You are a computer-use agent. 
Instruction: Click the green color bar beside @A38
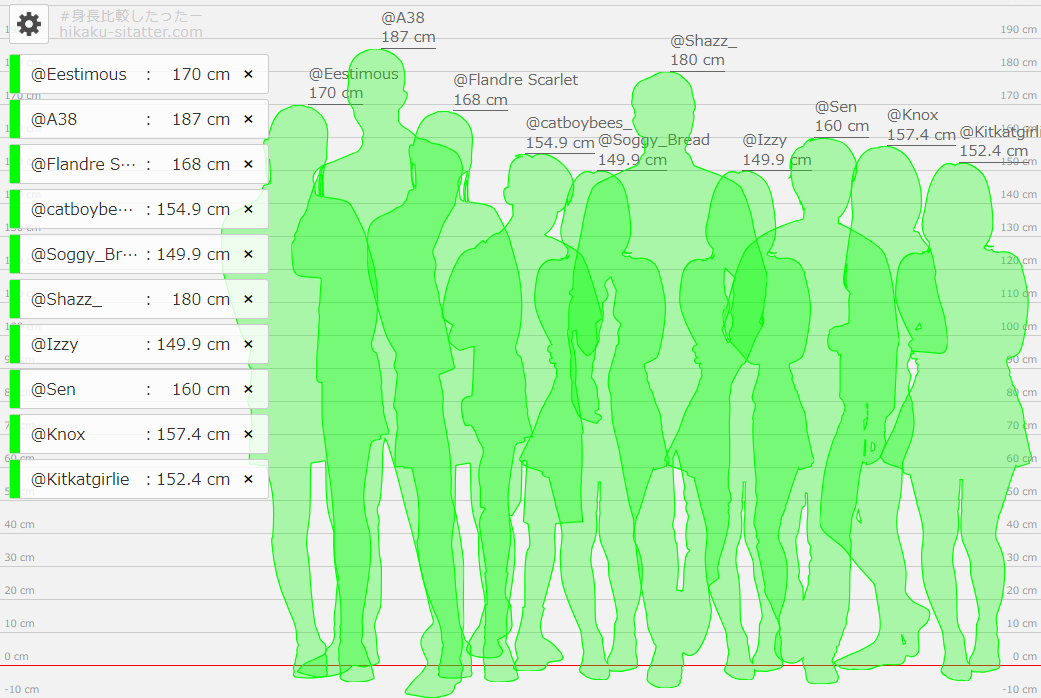pos(15,120)
